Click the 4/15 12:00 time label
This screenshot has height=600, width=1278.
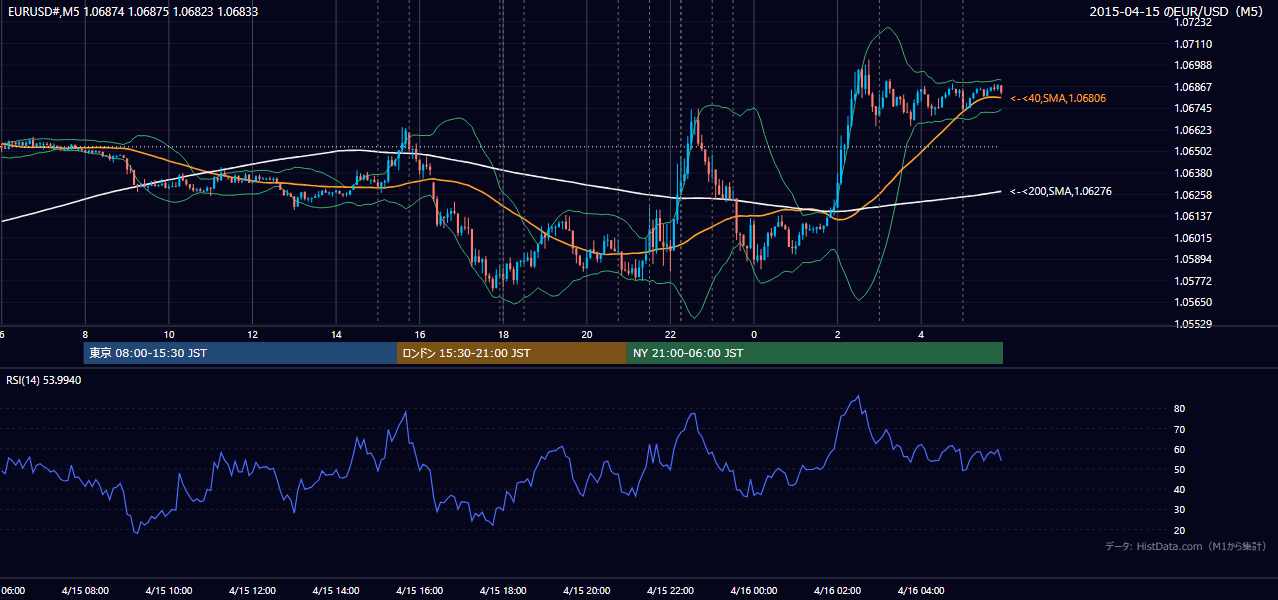coord(252,591)
